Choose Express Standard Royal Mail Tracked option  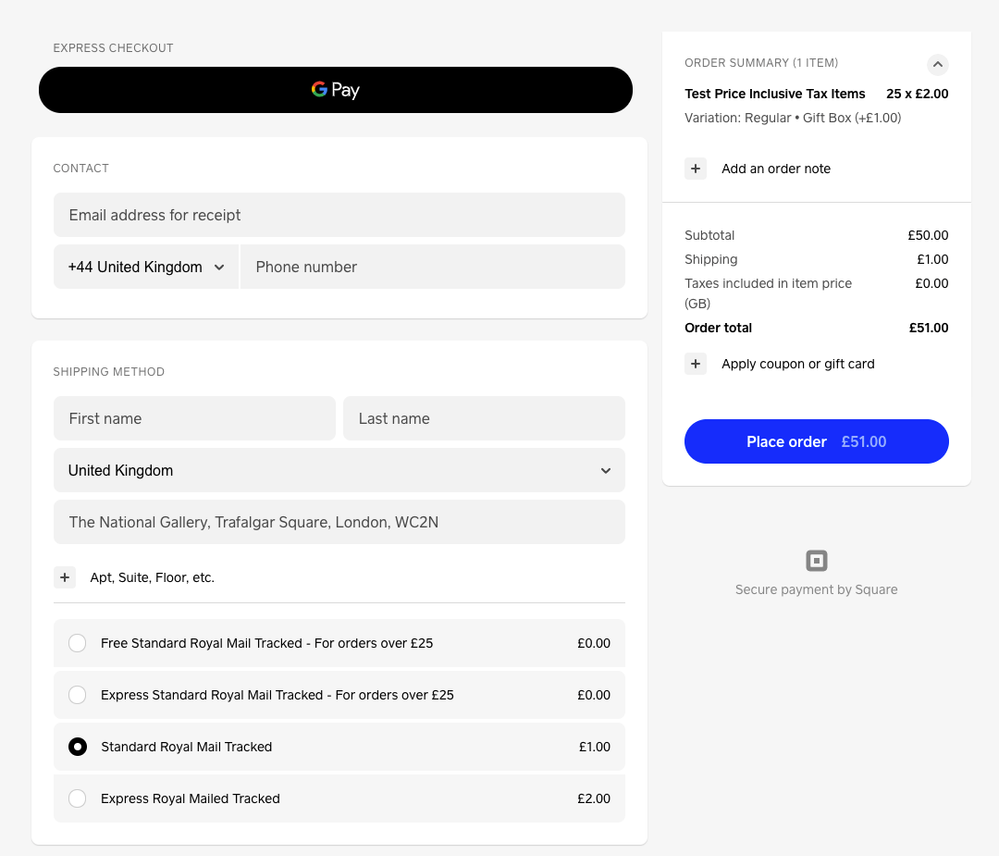[x=77, y=695]
